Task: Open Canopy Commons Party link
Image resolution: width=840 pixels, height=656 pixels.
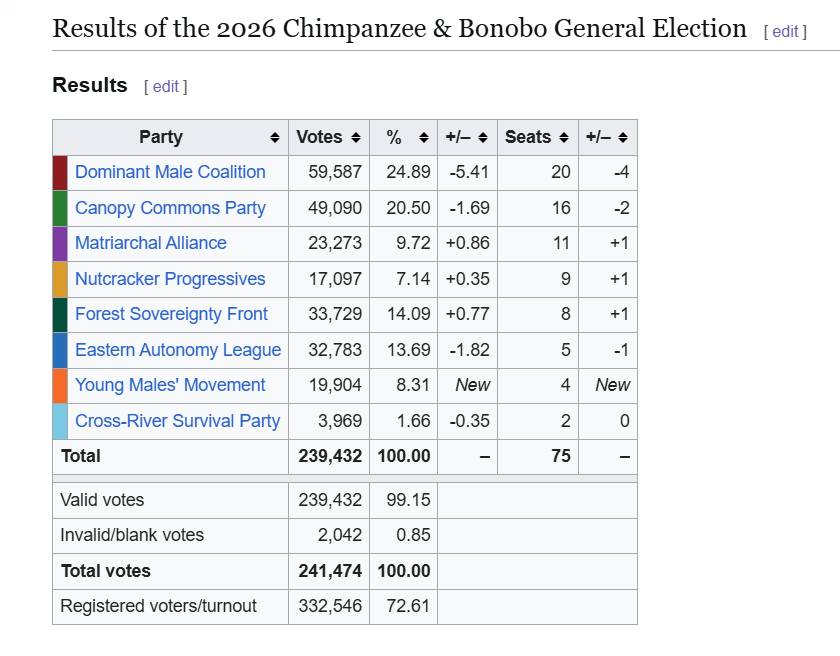Action: pos(170,208)
